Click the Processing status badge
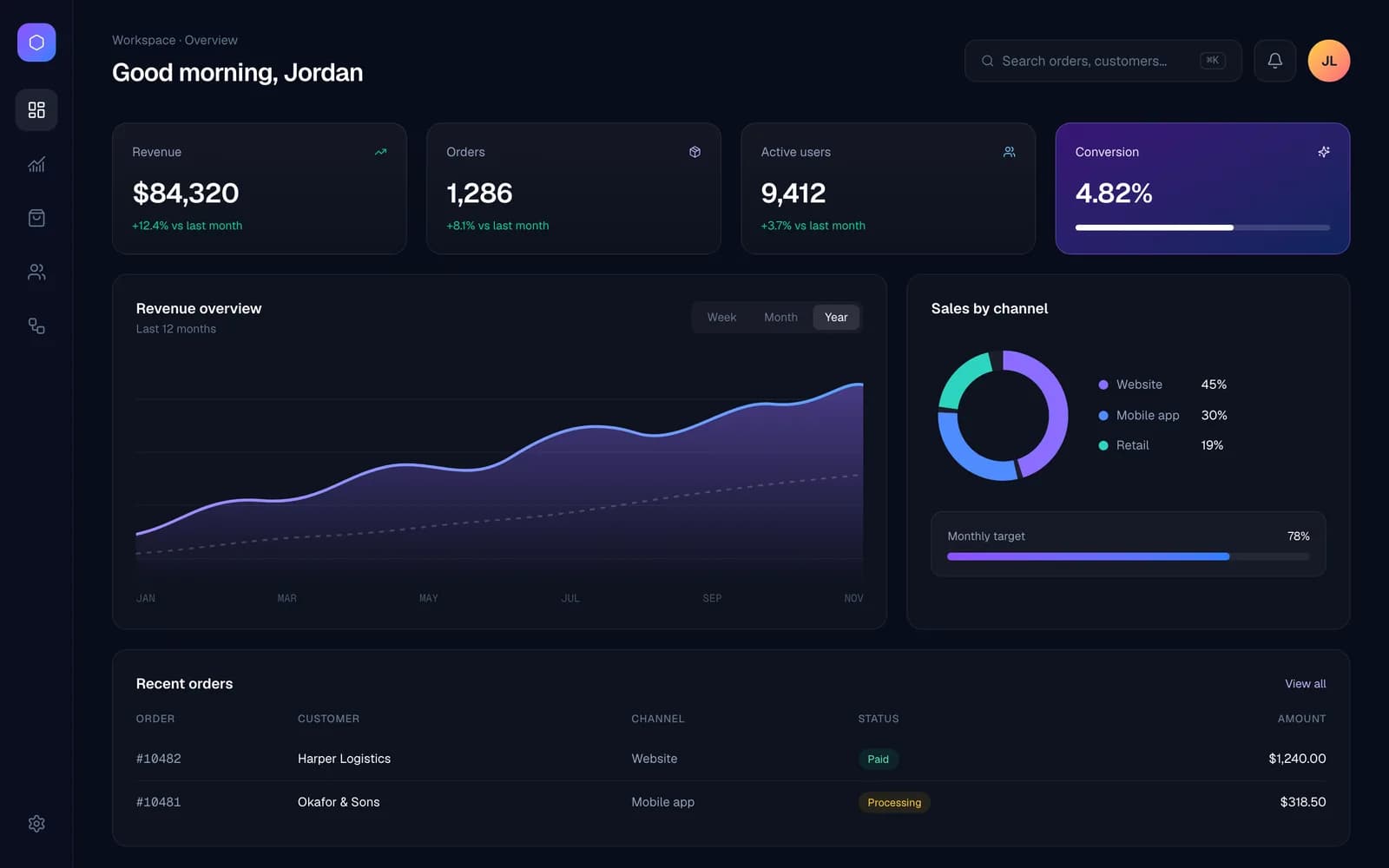The height and width of the screenshot is (868, 1389). pos(894,802)
